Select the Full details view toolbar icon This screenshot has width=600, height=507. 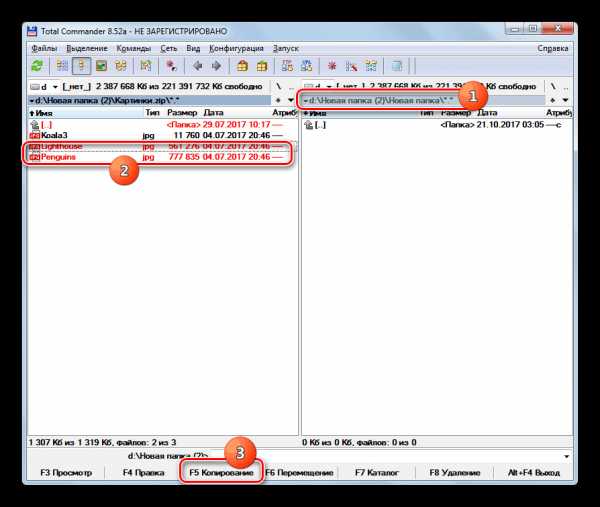pyautogui.click(x=81, y=66)
